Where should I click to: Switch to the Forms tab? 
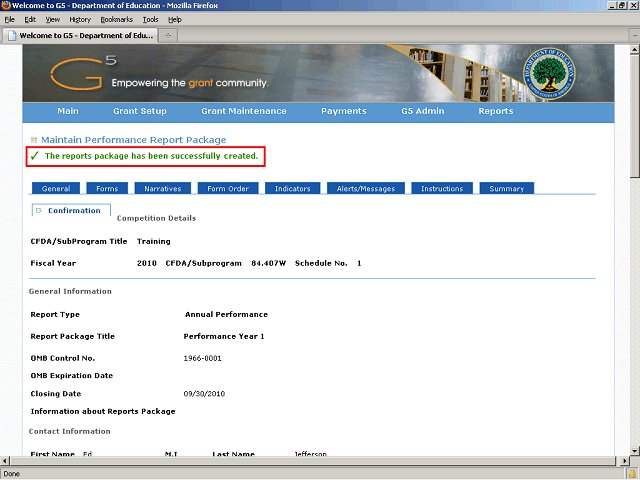tap(107, 189)
